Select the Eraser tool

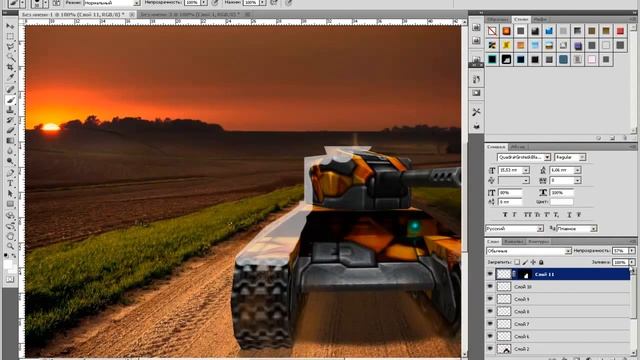(x=10, y=130)
